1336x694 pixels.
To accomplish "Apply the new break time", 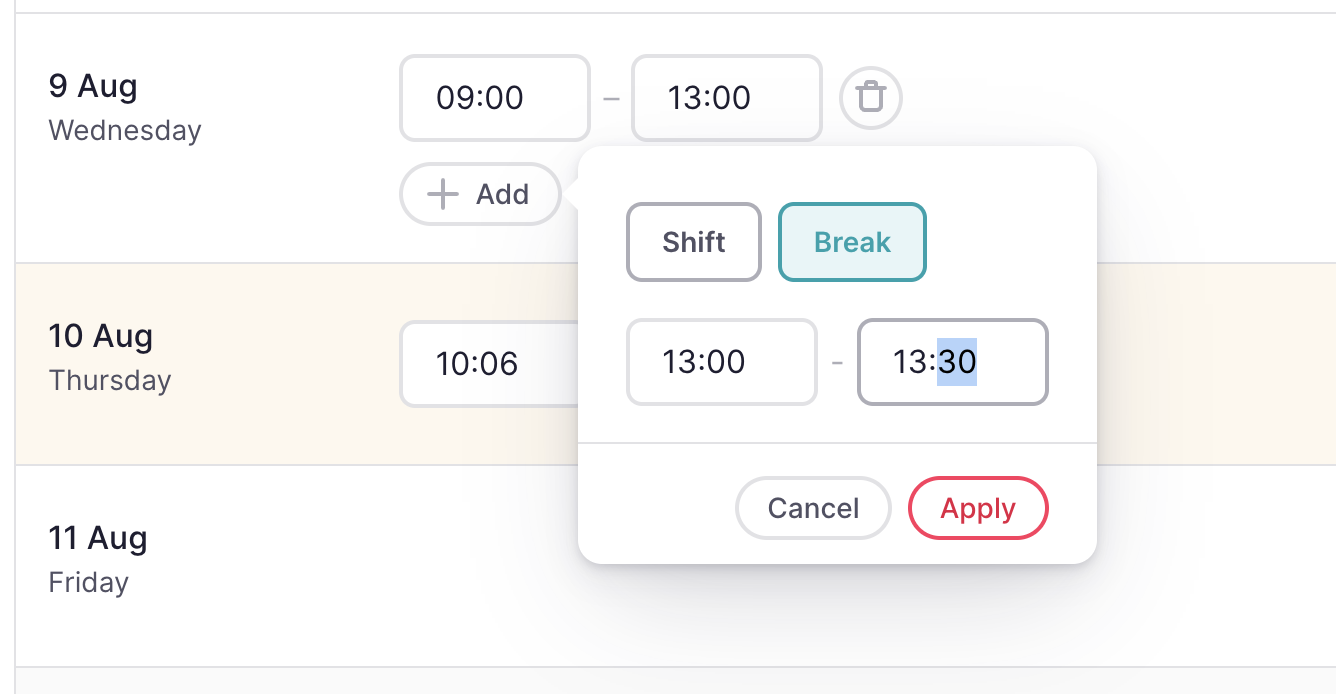I will coord(978,508).
